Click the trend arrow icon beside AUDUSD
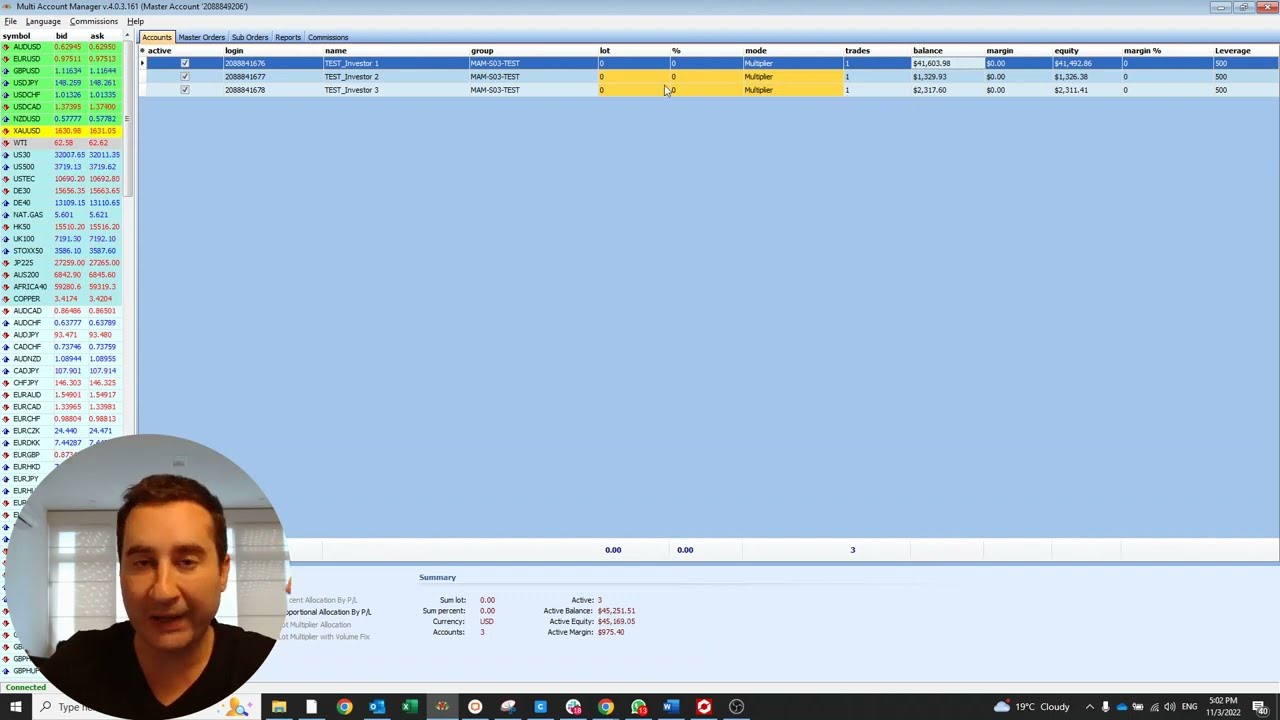This screenshot has width=1280, height=720. click(6, 47)
